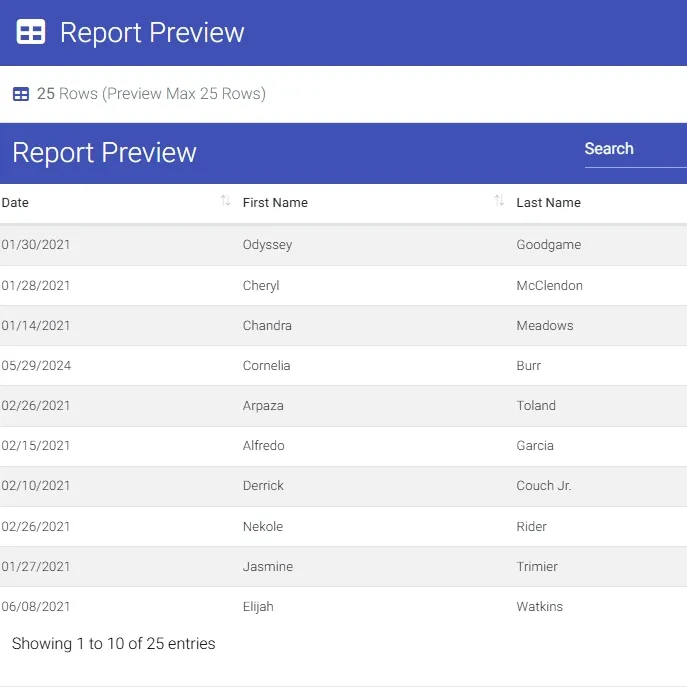Select the Arpaza first name cell

[263, 406]
